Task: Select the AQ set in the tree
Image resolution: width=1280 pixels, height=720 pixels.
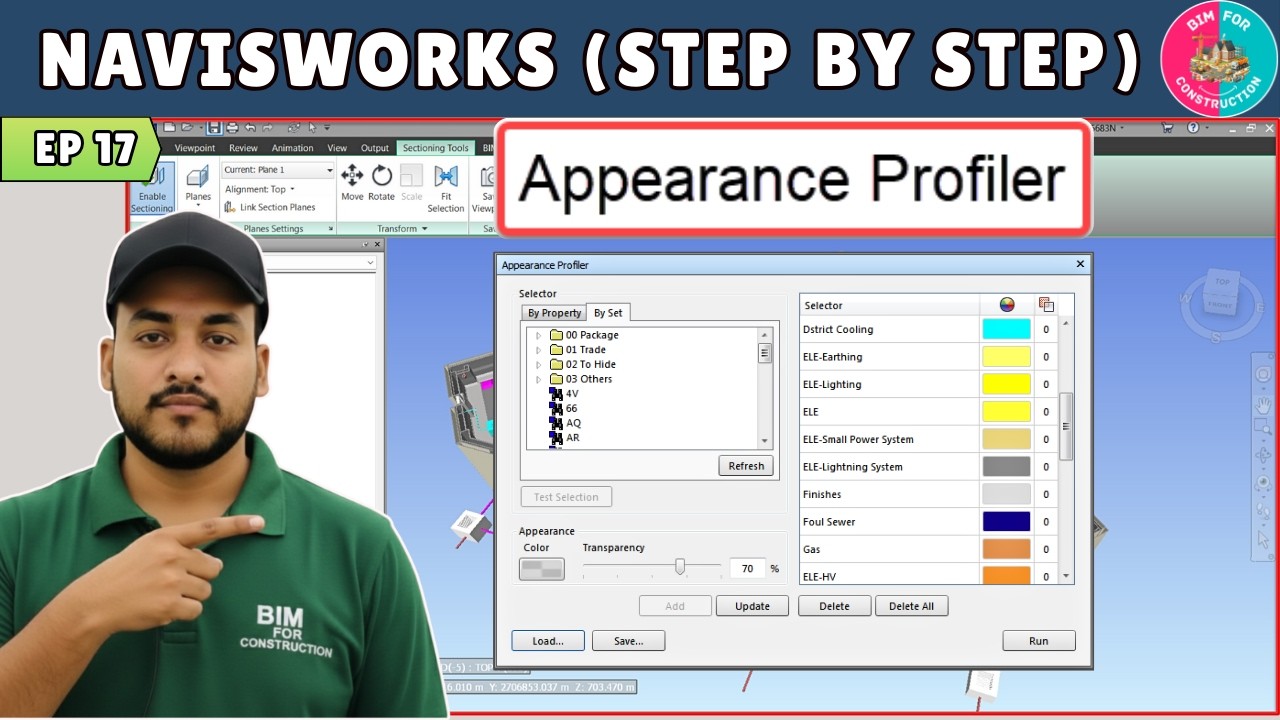Action: tap(566, 423)
